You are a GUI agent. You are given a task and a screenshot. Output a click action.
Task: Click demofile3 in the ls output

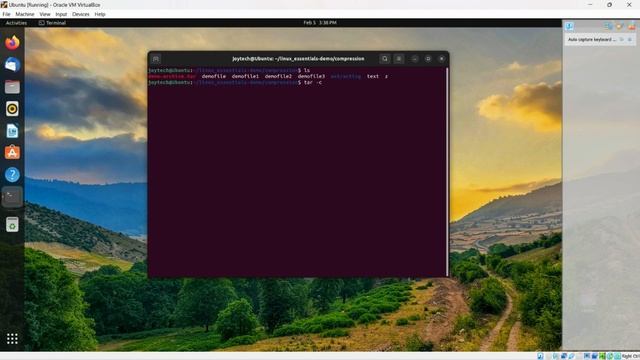[x=311, y=76]
